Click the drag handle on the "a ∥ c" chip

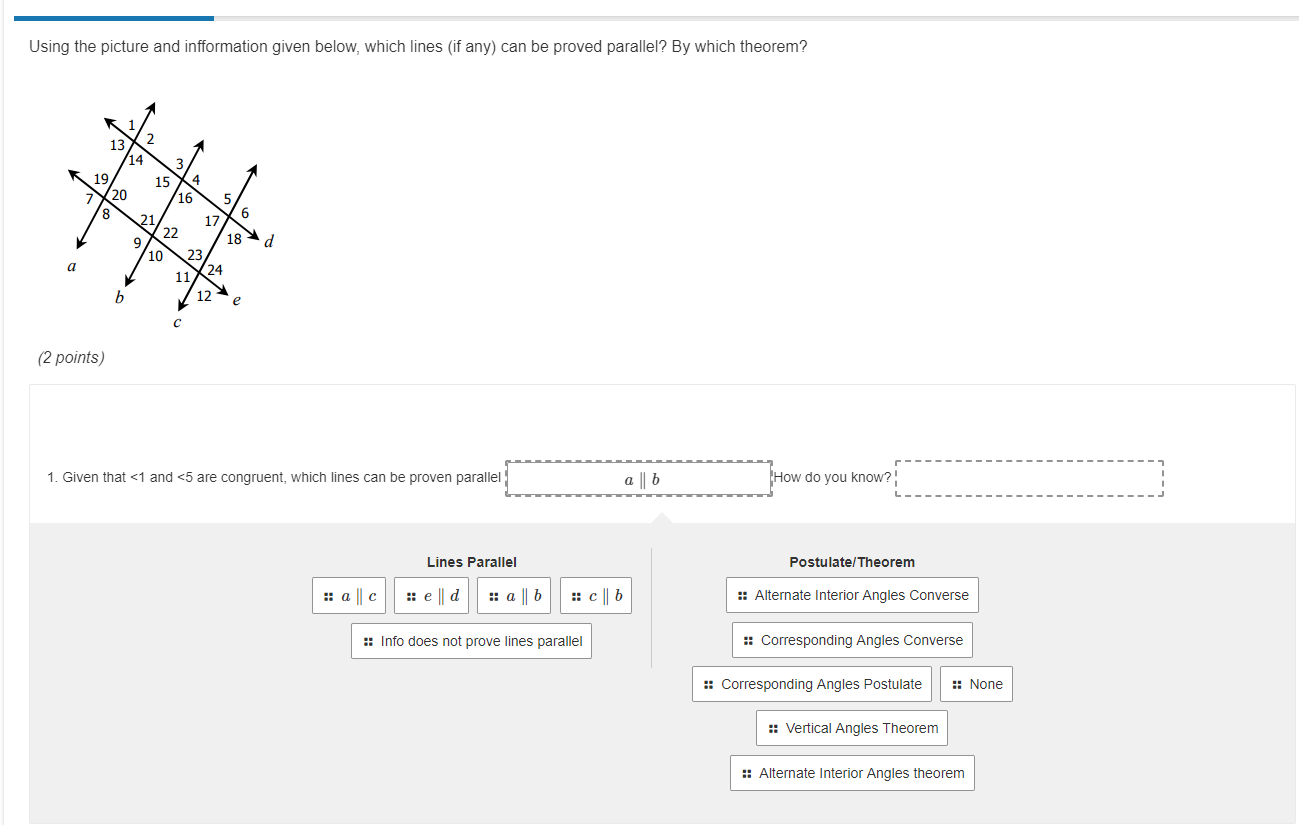(330, 595)
